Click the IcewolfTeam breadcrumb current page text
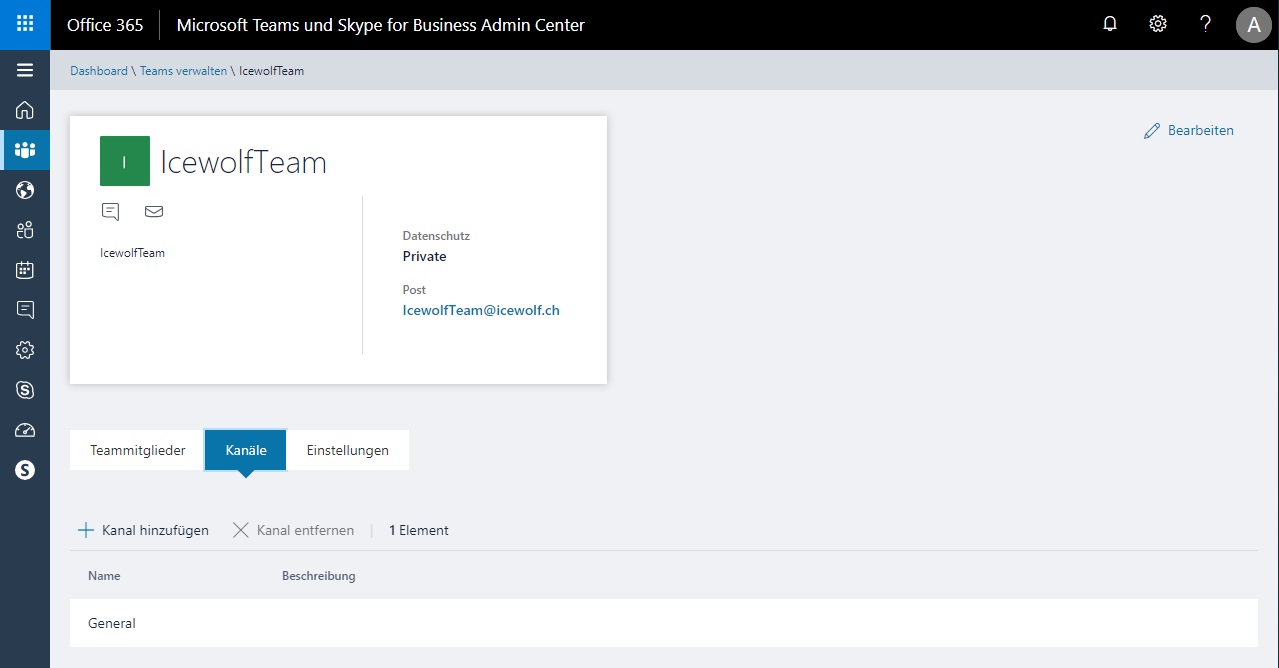Screen dimensions: 1279x668 pos(271,71)
